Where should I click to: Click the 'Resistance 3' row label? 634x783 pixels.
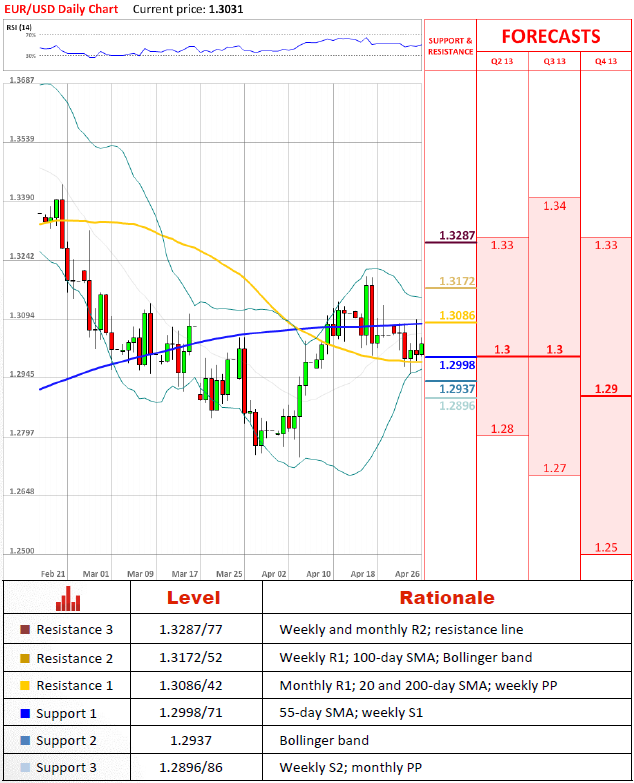[74, 629]
